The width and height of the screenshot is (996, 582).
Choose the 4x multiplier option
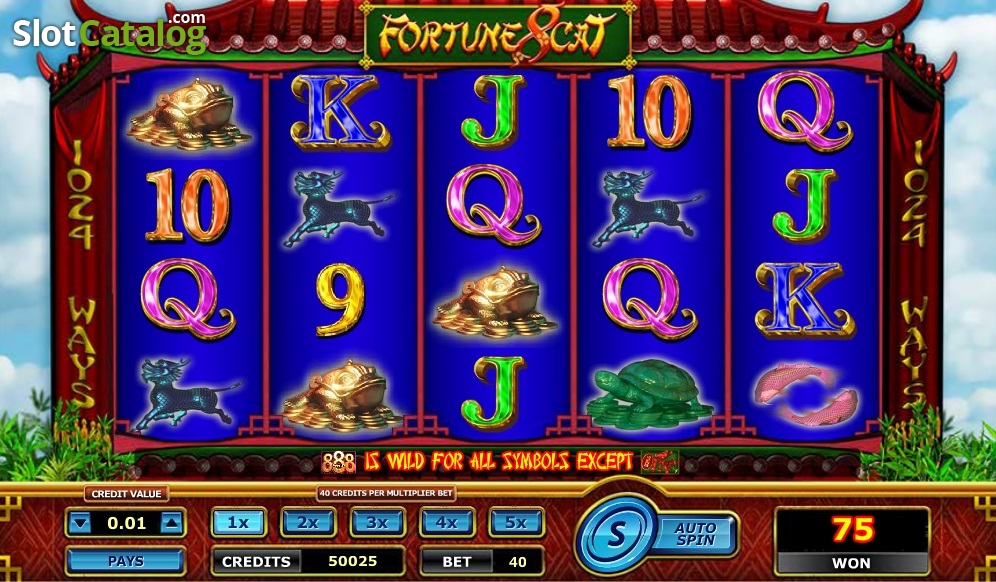(447, 522)
